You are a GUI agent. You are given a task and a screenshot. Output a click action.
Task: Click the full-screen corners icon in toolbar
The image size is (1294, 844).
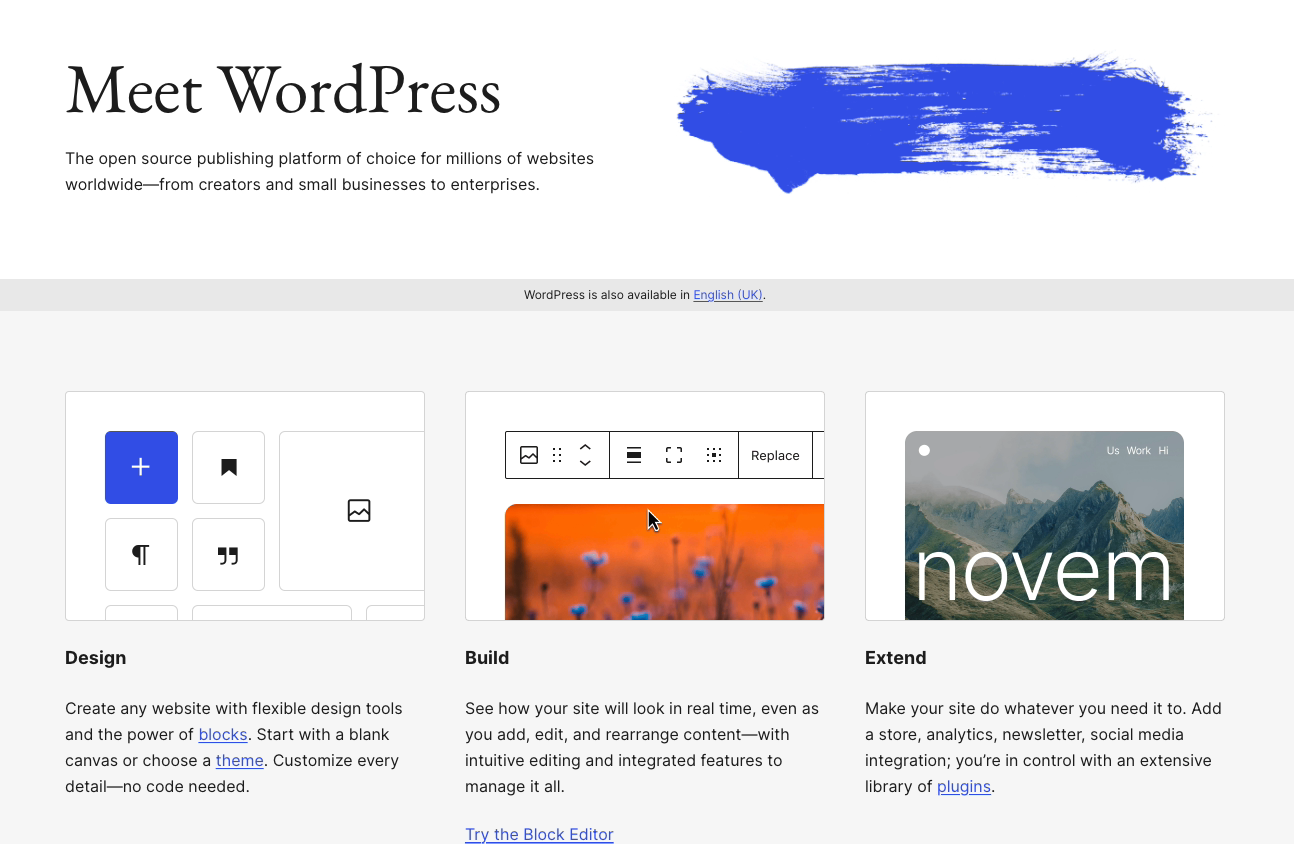(674, 455)
